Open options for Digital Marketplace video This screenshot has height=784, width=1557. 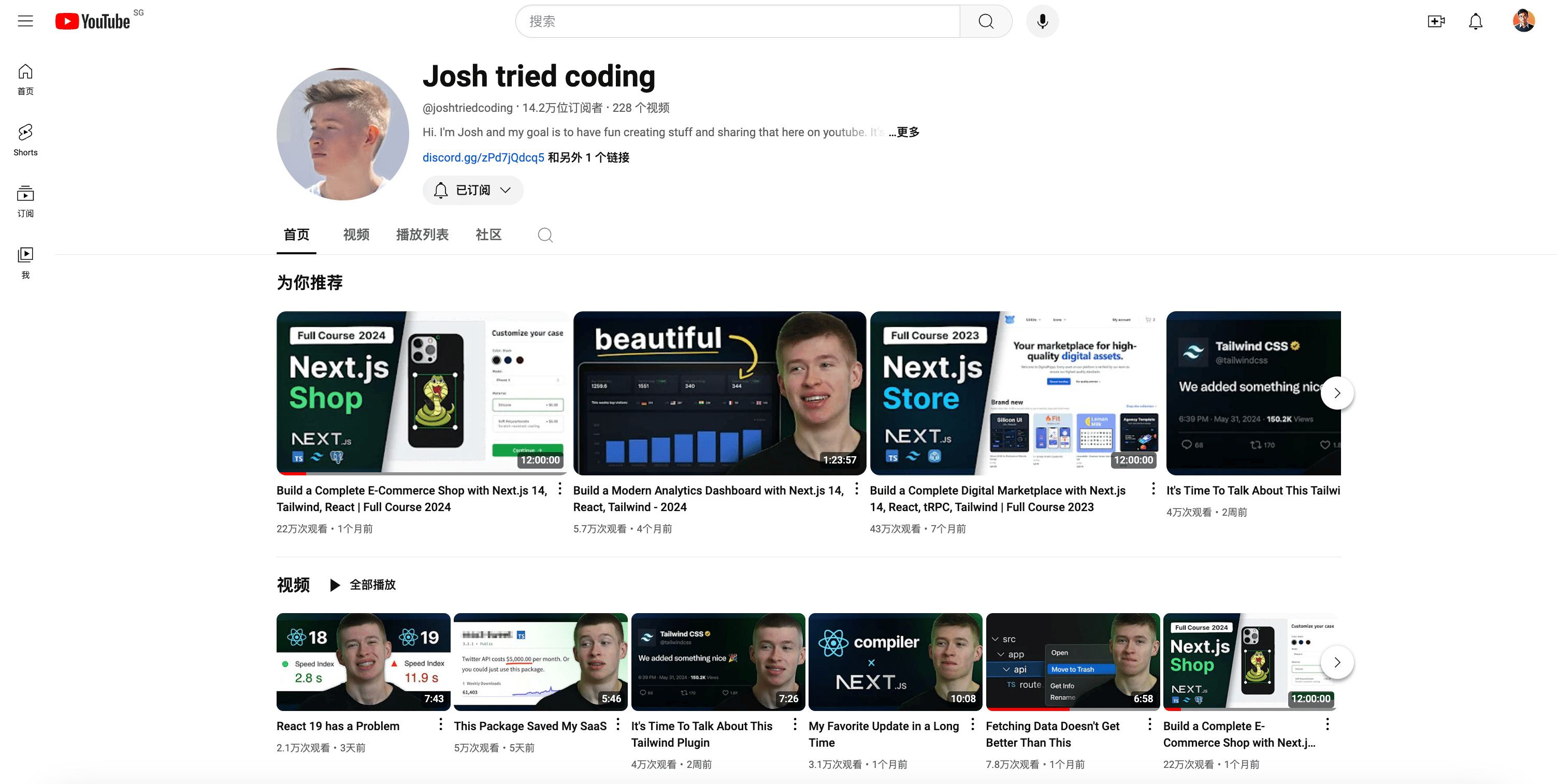coord(1153,488)
